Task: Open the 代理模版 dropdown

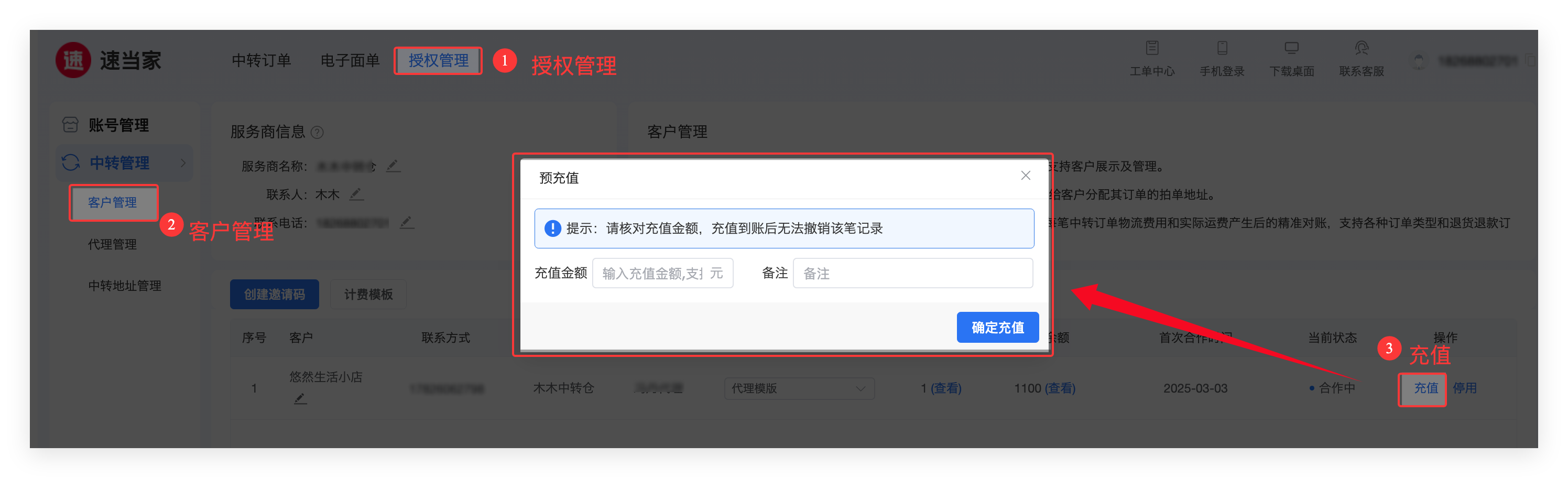Action: [x=799, y=388]
